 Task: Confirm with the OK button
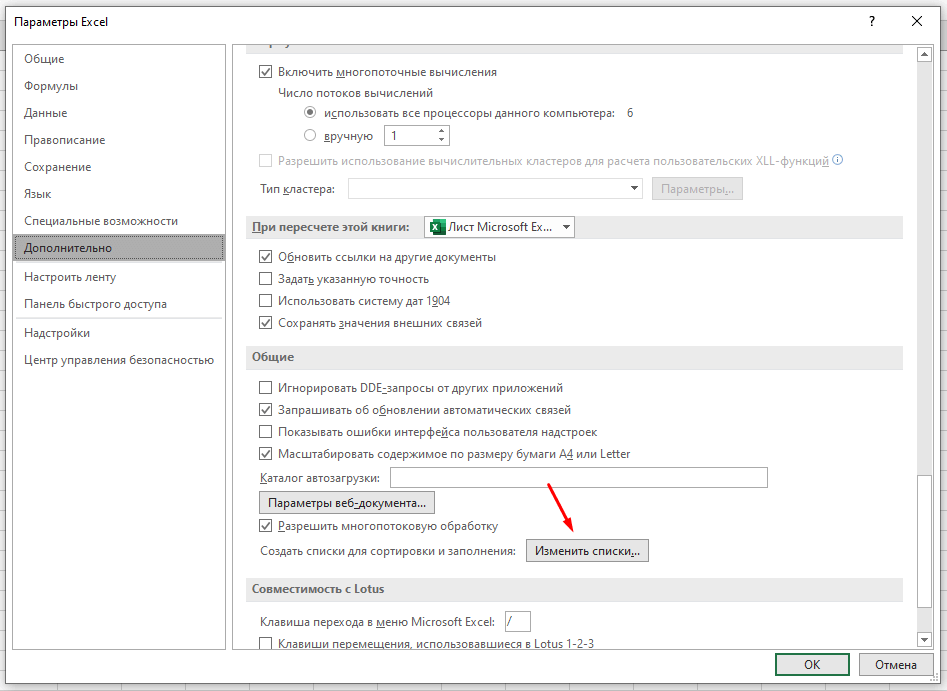[812, 664]
